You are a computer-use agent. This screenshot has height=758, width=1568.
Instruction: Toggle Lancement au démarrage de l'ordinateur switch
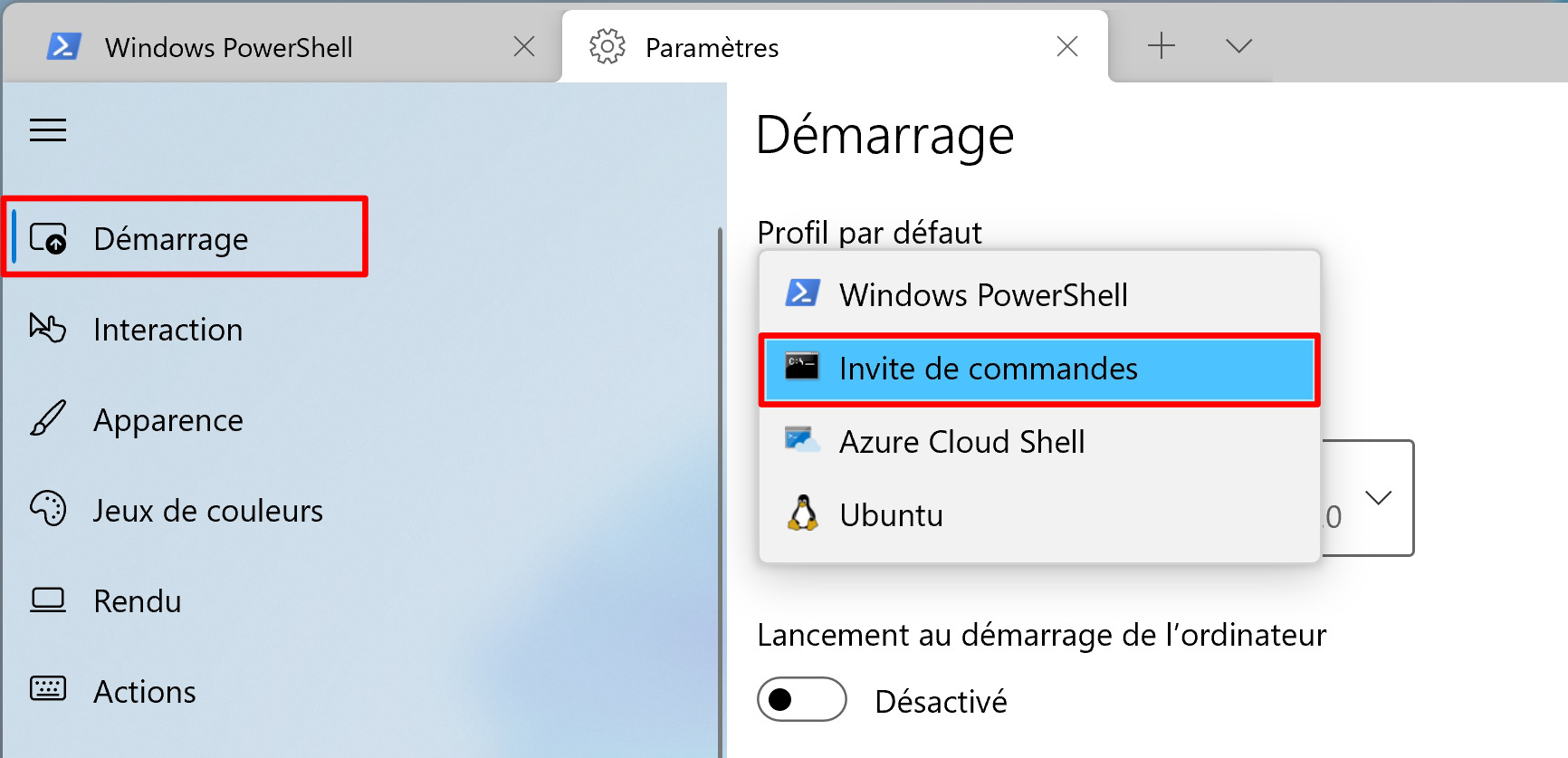click(x=802, y=699)
